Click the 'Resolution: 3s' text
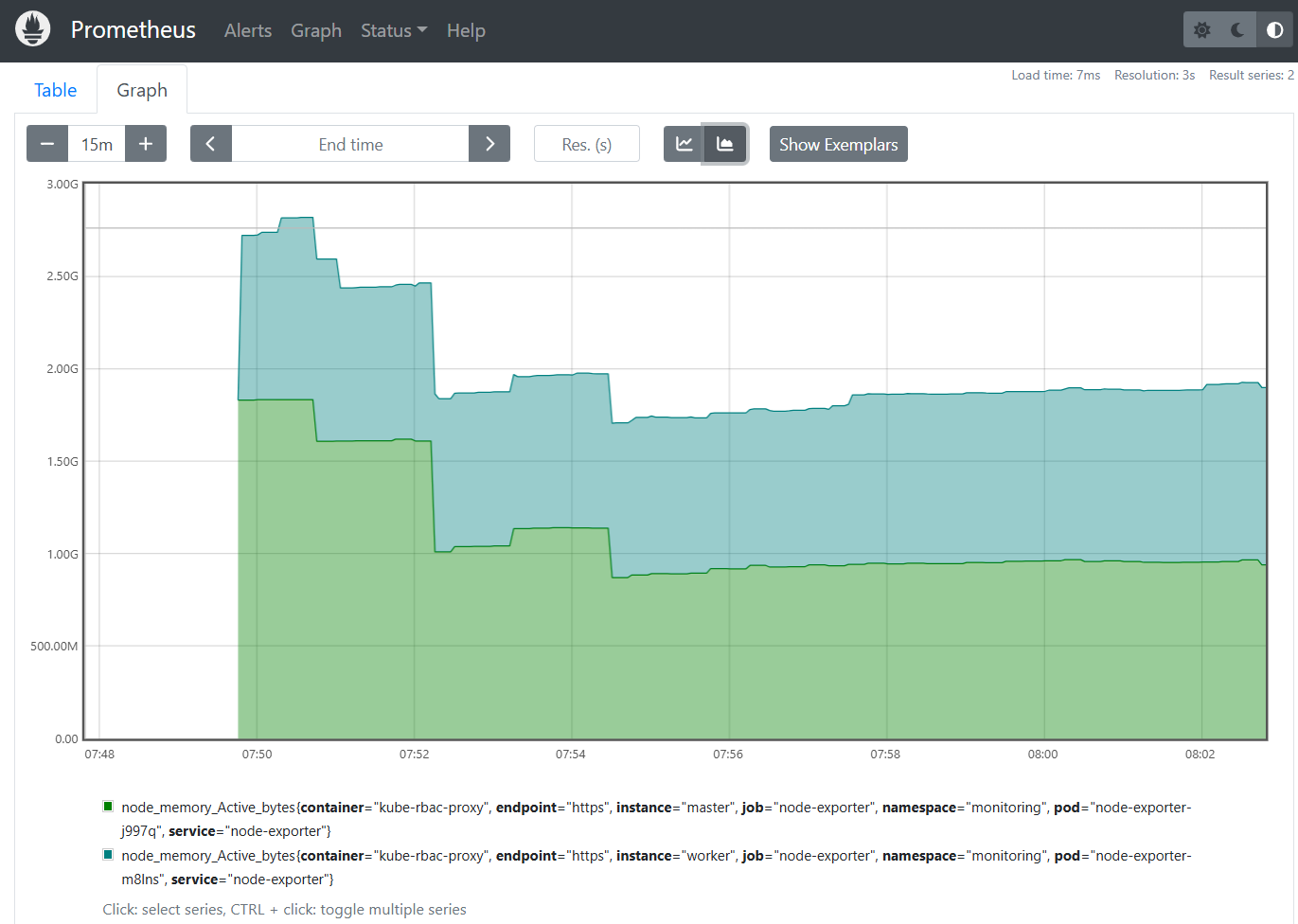Viewport: 1298px width, 924px height. [x=1154, y=75]
